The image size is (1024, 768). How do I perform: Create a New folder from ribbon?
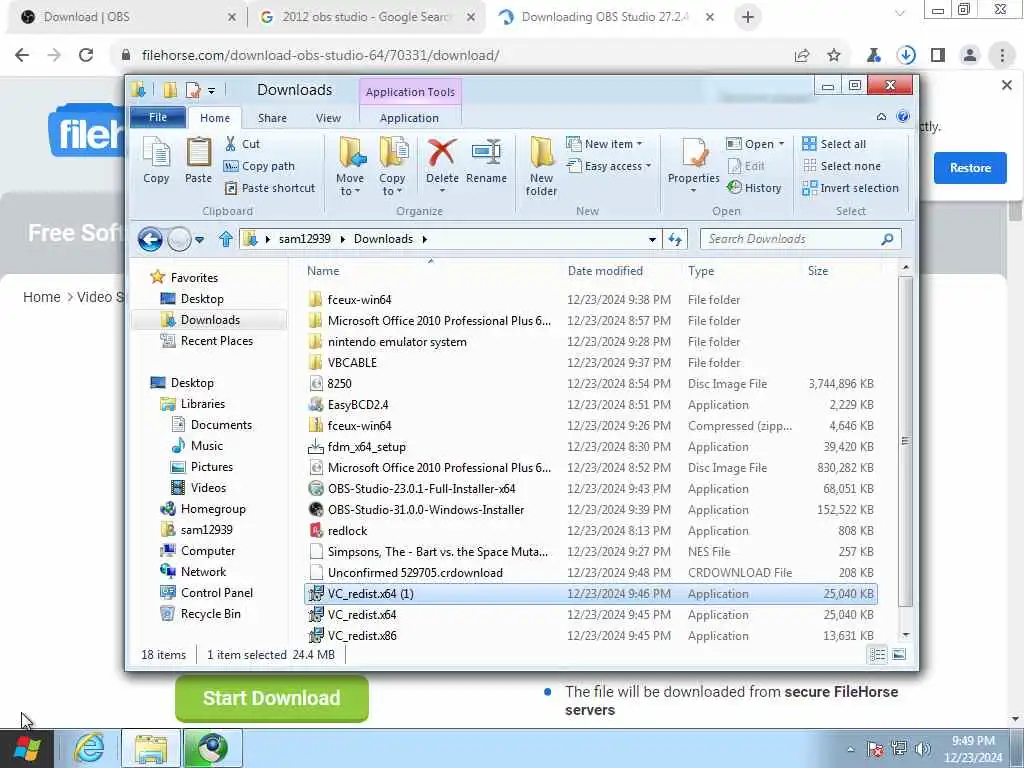[x=541, y=166]
